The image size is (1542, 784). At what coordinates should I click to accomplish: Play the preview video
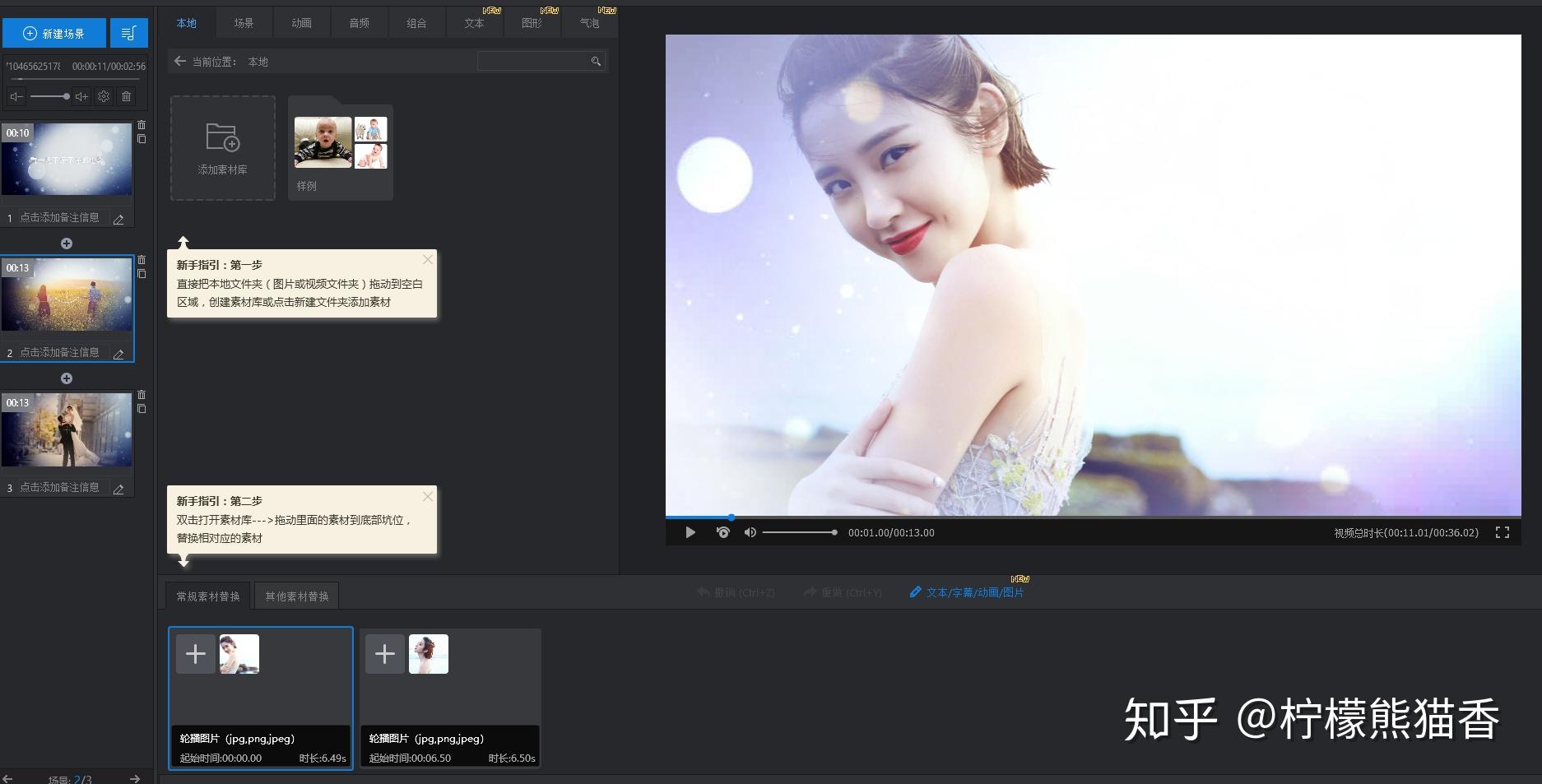click(x=690, y=532)
